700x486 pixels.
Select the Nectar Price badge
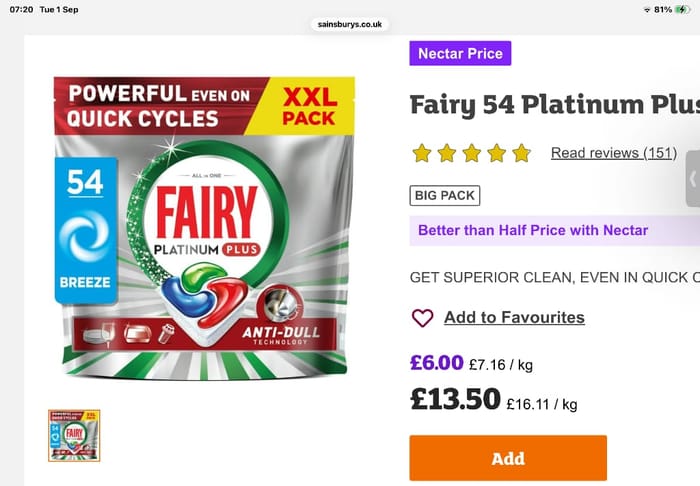point(460,54)
